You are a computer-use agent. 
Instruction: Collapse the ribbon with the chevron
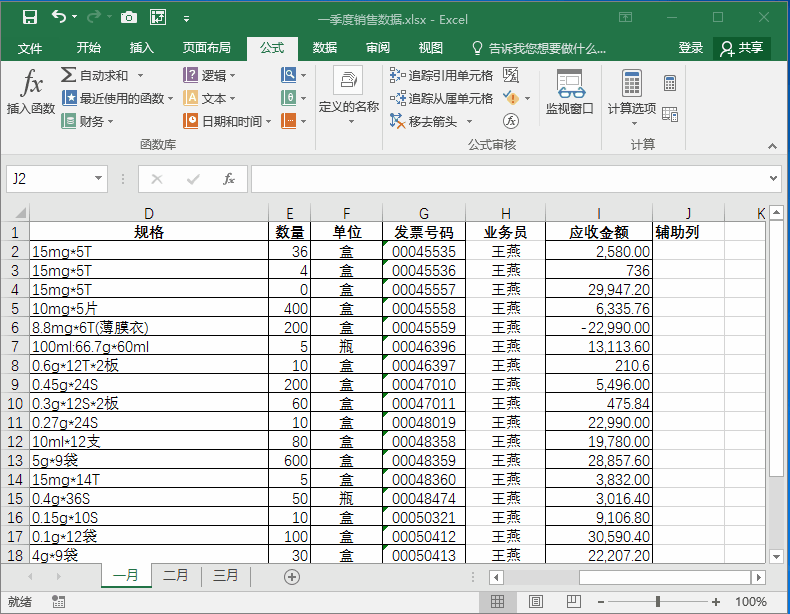[x=772, y=146]
